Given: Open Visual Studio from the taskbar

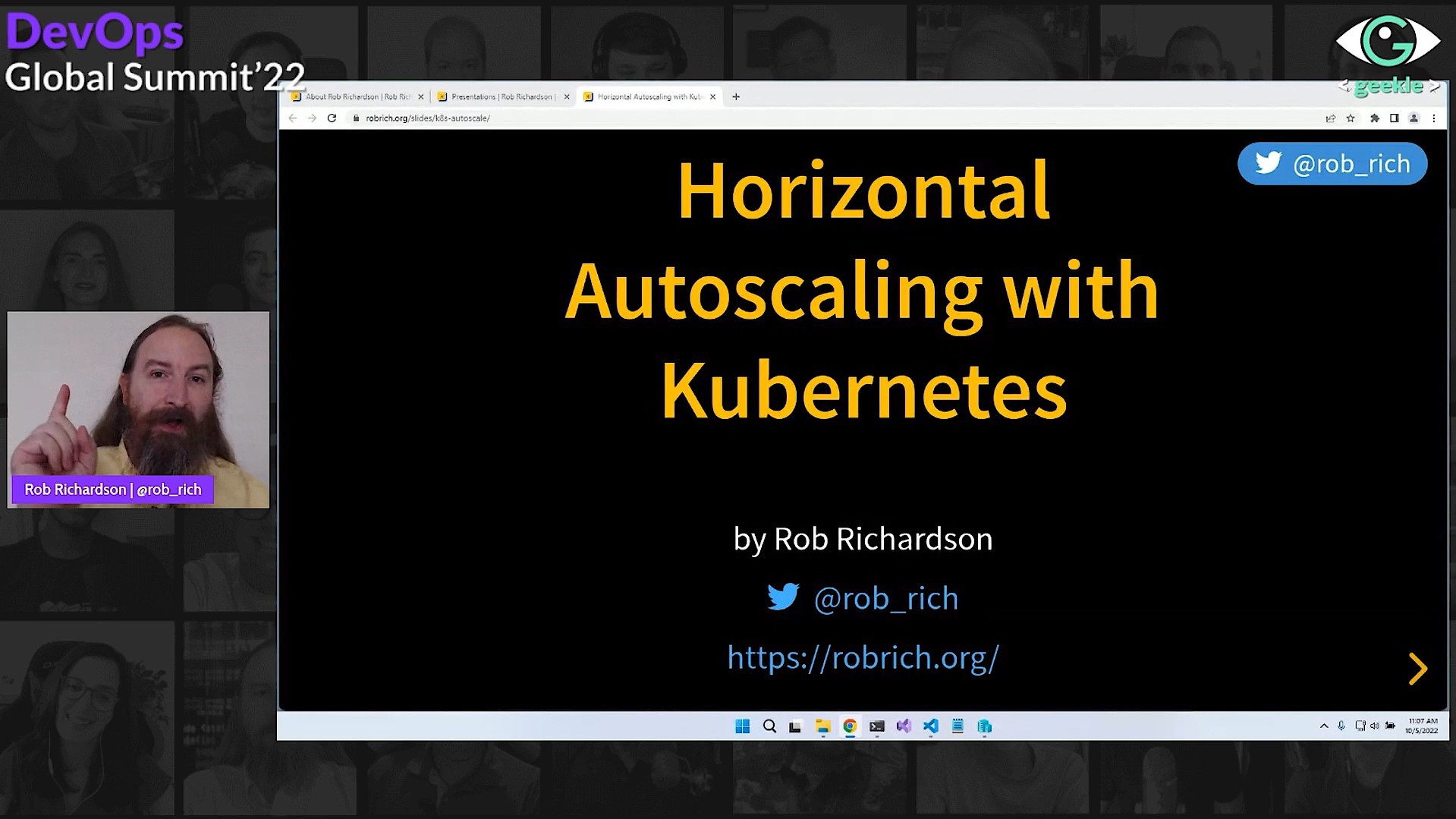Looking at the screenshot, I should [x=904, y=726].
